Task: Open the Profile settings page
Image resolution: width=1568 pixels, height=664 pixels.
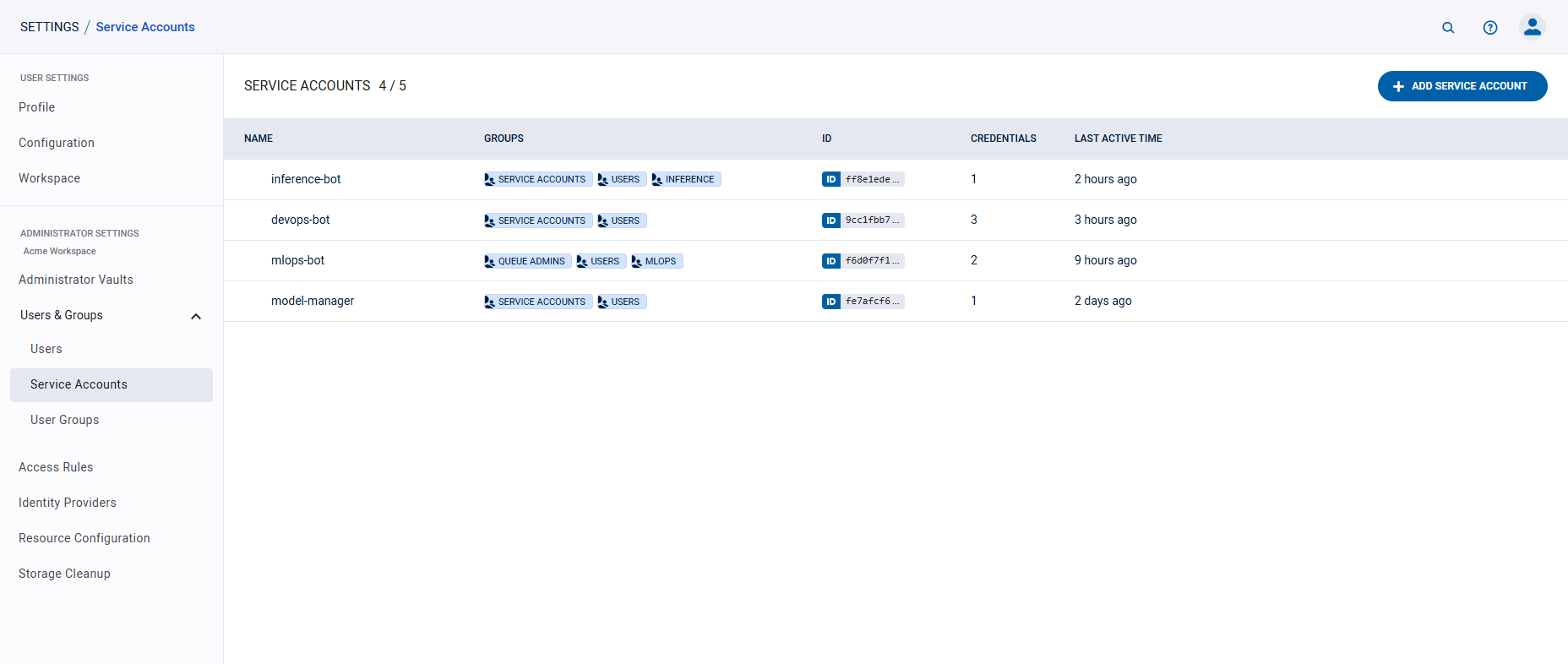Action: [x=37, y=107]
